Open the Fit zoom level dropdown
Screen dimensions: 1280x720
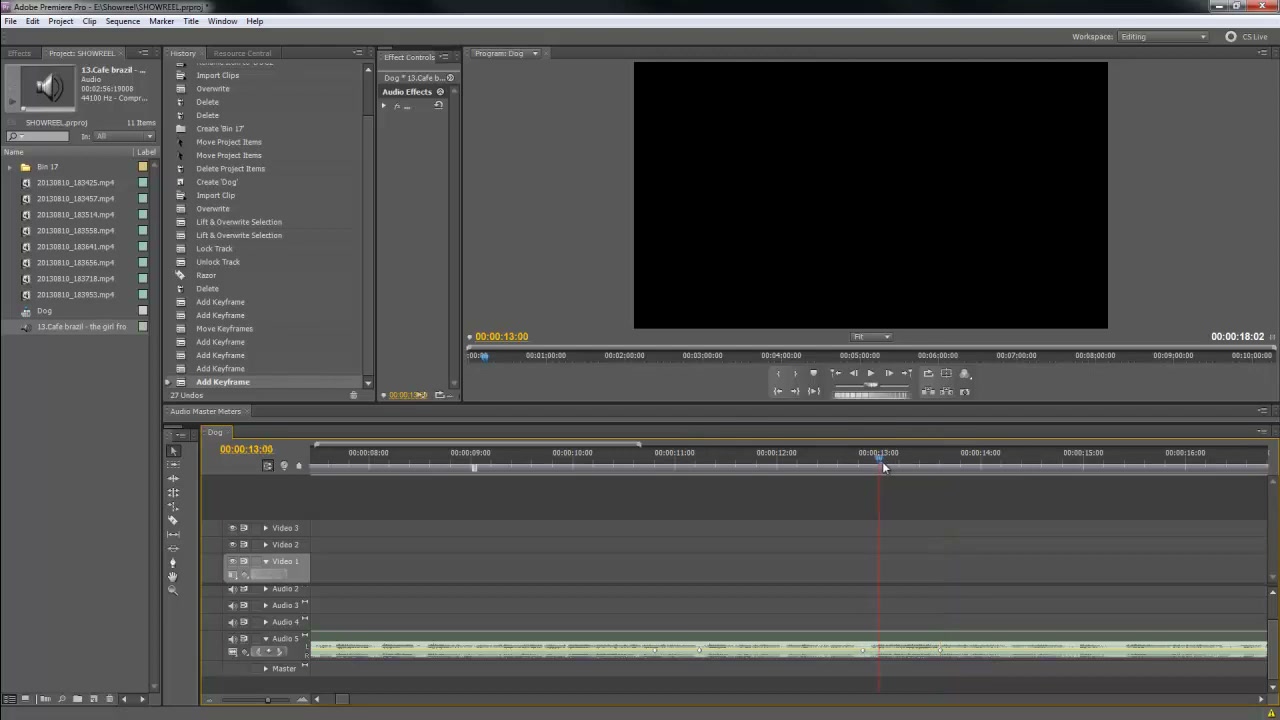point(871,336)
